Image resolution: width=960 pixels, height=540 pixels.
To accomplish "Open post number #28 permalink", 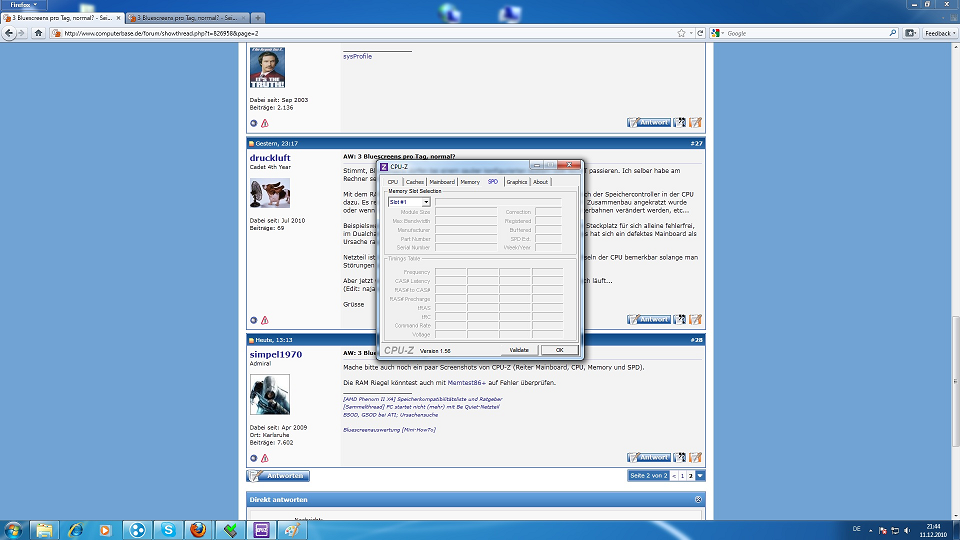I will pos(696,340).
